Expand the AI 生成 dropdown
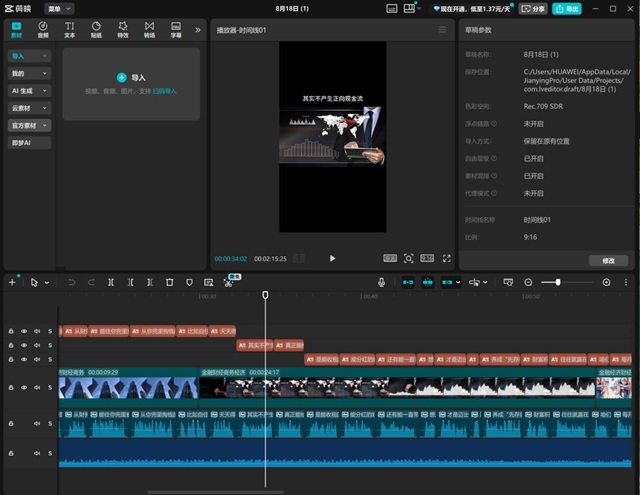Viewport: 640px width, 495px height. pos(29,91)
